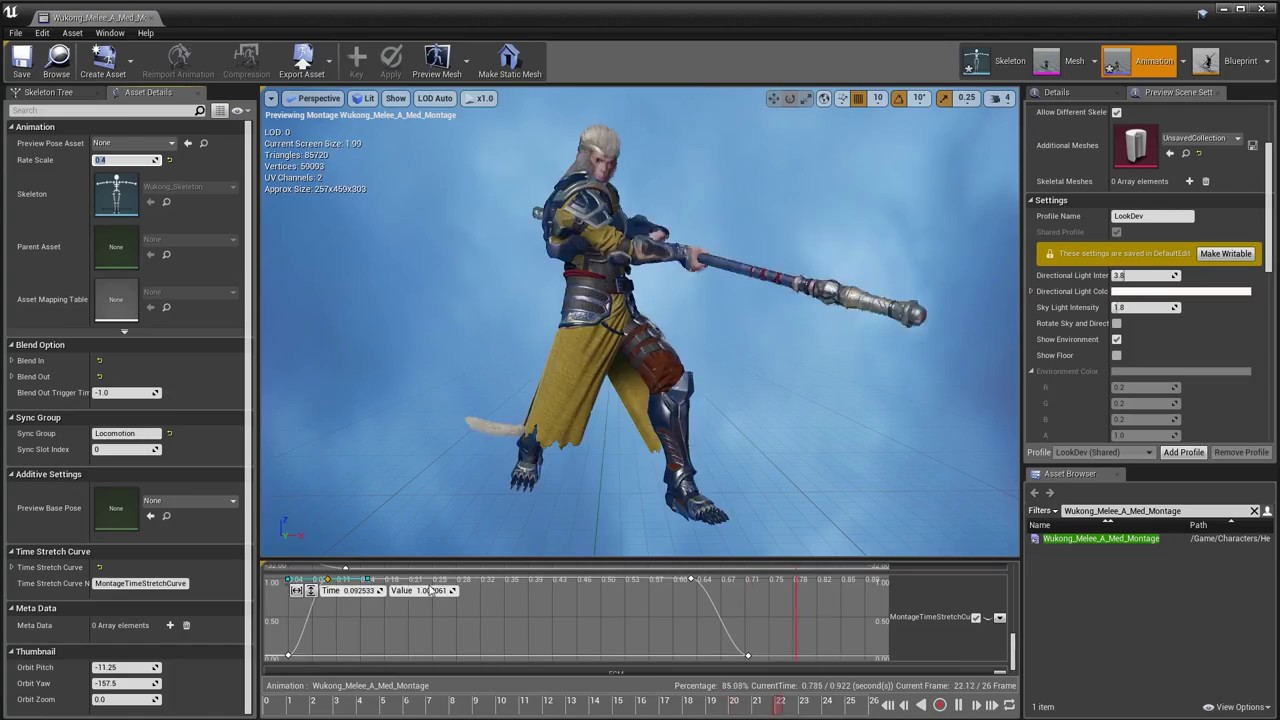Viewport: 1280px width, 720px height.
Task: Open the Perspective view button
Action: (x=313, y=98)
